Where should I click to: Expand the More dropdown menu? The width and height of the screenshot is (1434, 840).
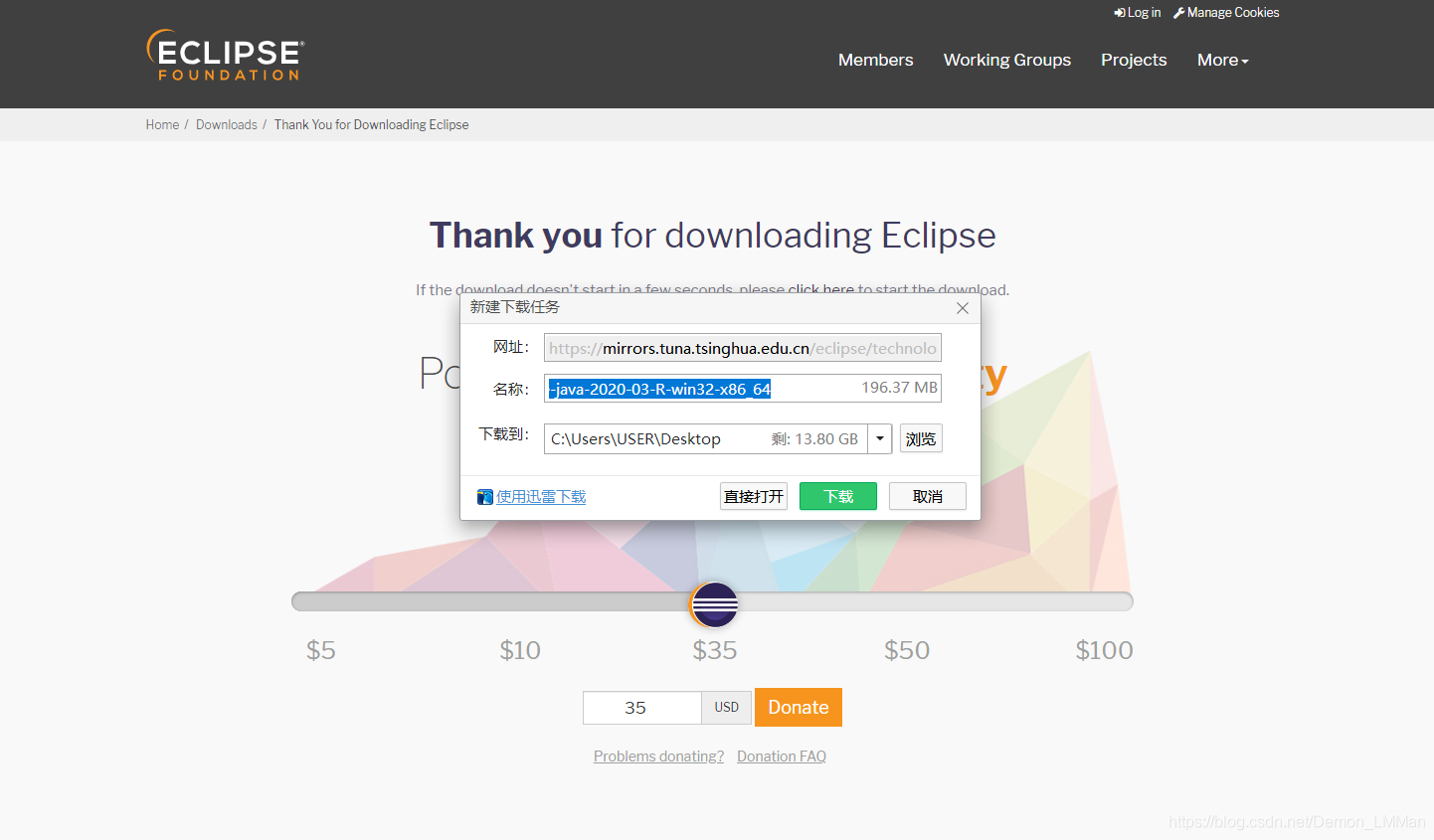pos(1222,60)
